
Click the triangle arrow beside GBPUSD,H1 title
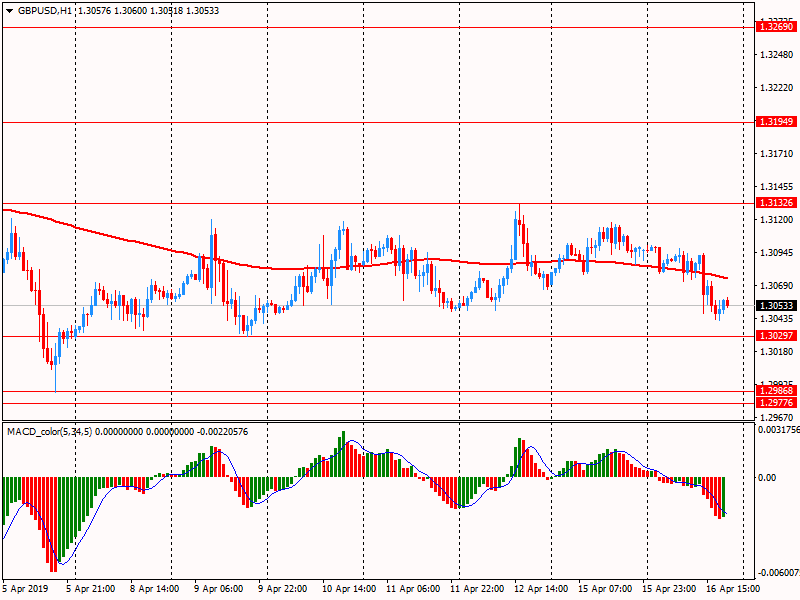coord(9,10)
